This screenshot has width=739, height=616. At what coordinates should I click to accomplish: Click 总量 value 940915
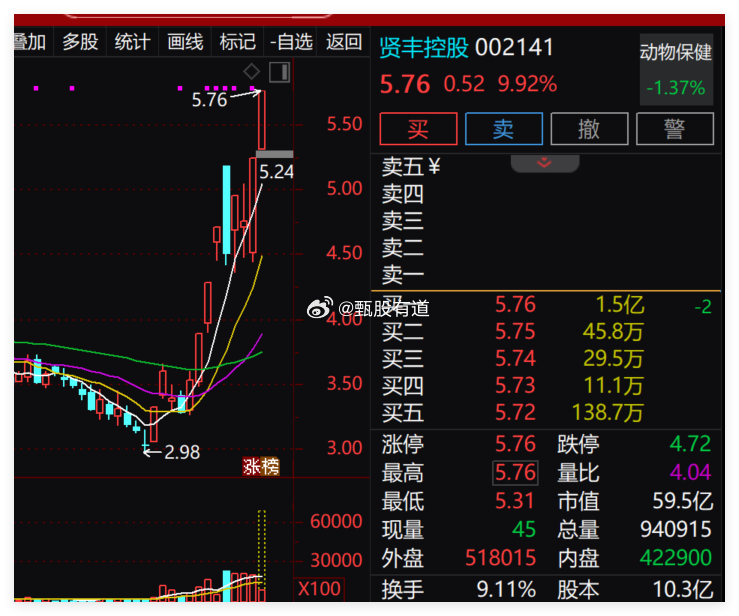click(675, 529)
